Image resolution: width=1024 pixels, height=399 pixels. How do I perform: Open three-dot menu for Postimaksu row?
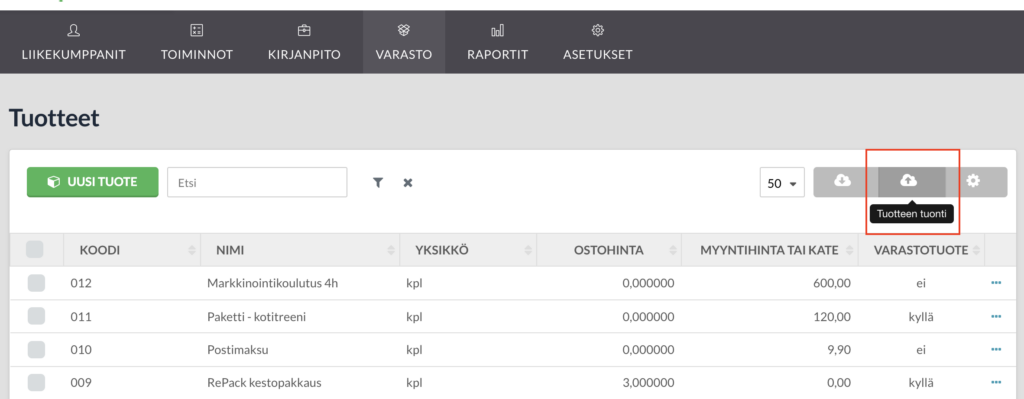[996, 349]
